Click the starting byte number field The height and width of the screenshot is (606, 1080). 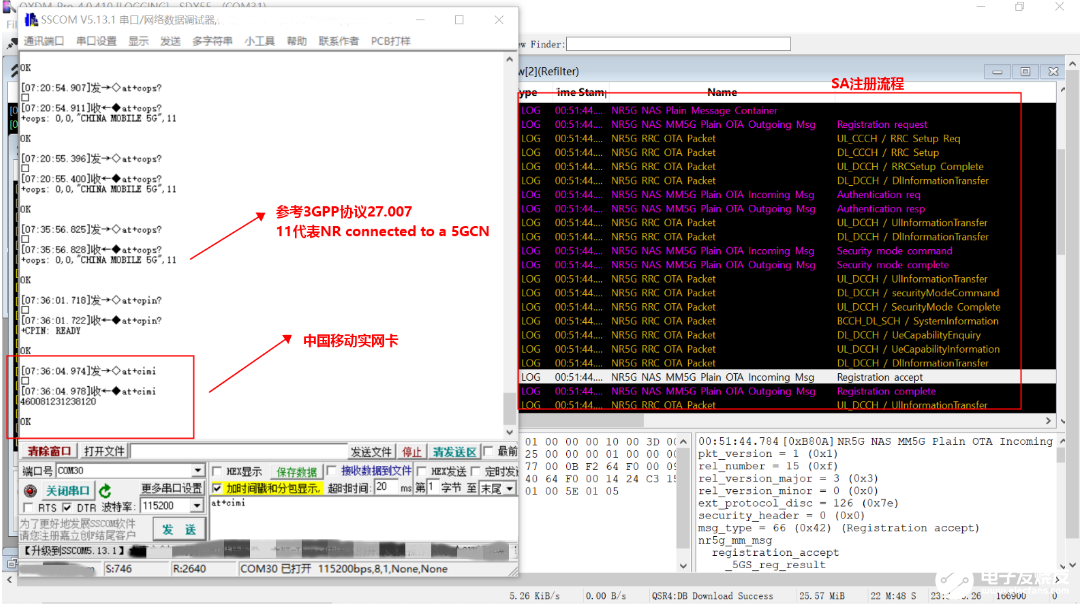(x=433, y=488)
